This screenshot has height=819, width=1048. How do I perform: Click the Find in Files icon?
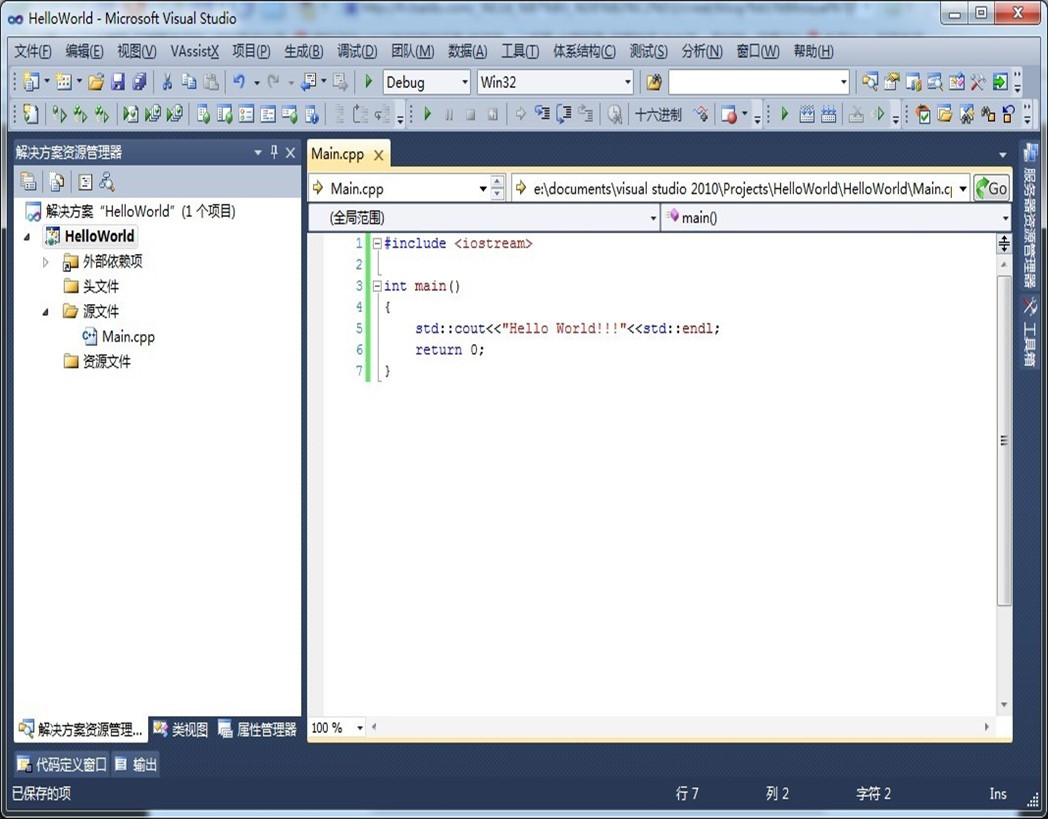click(x=654, y=82)
